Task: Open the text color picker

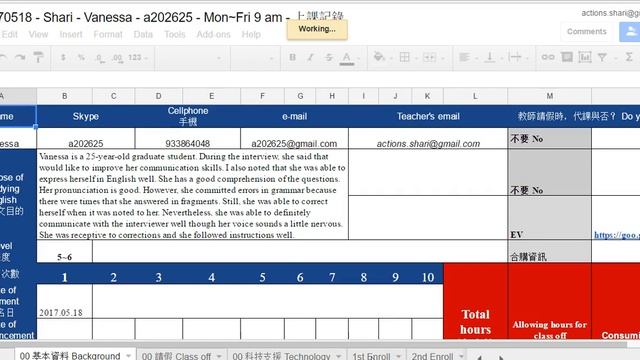Action: pyautogui.click(x=347, y=58)
